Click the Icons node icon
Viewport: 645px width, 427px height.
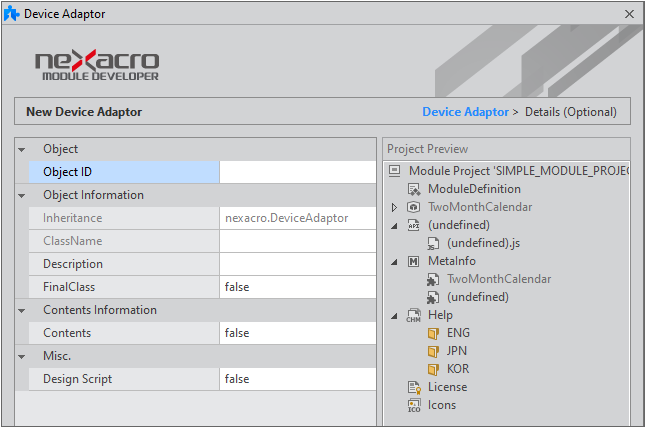coord(414,405)
